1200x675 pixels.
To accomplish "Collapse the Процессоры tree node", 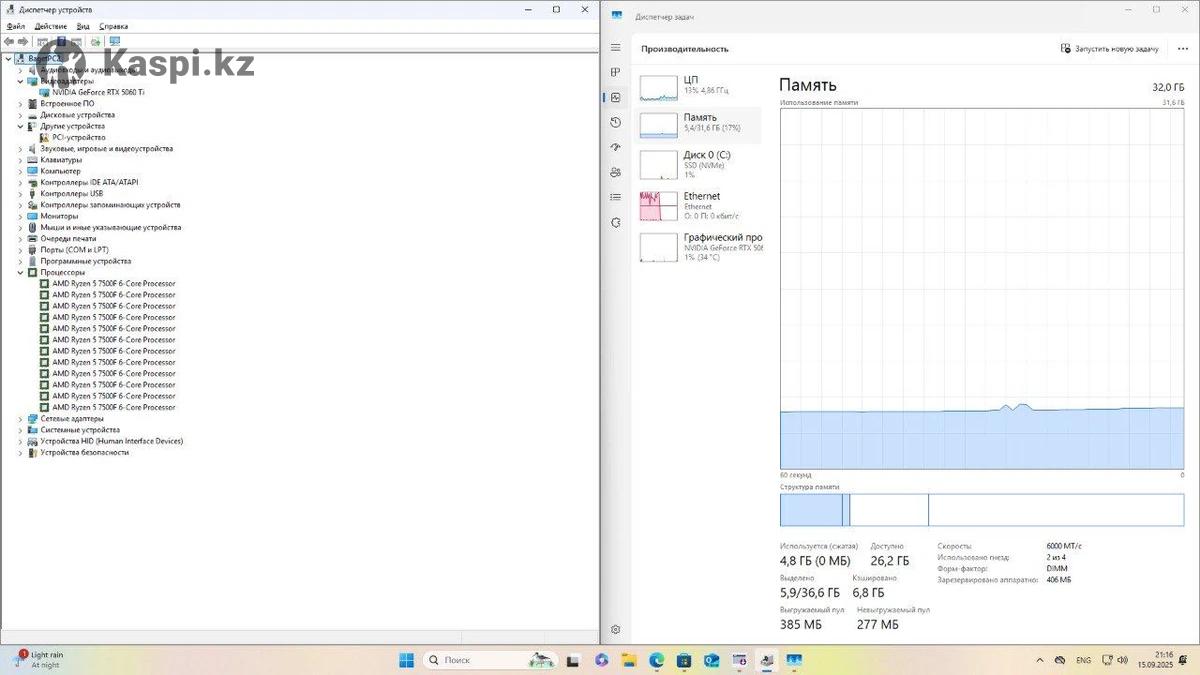I will [x=20, y=272].
